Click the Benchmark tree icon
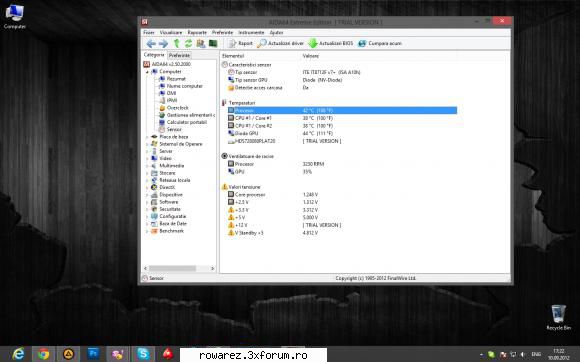This screenshot has width=580, height=362. 155,231
